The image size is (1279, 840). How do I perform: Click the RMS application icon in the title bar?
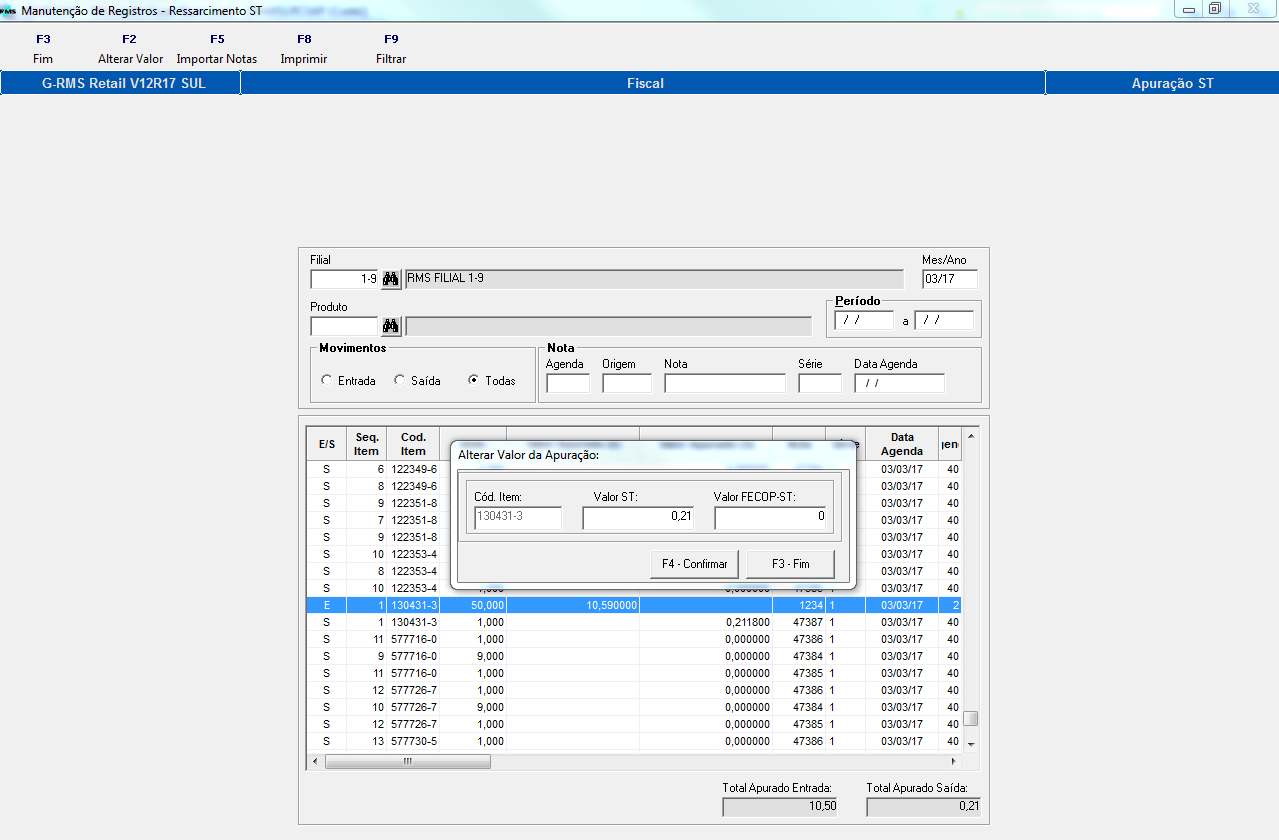(9, 10)
